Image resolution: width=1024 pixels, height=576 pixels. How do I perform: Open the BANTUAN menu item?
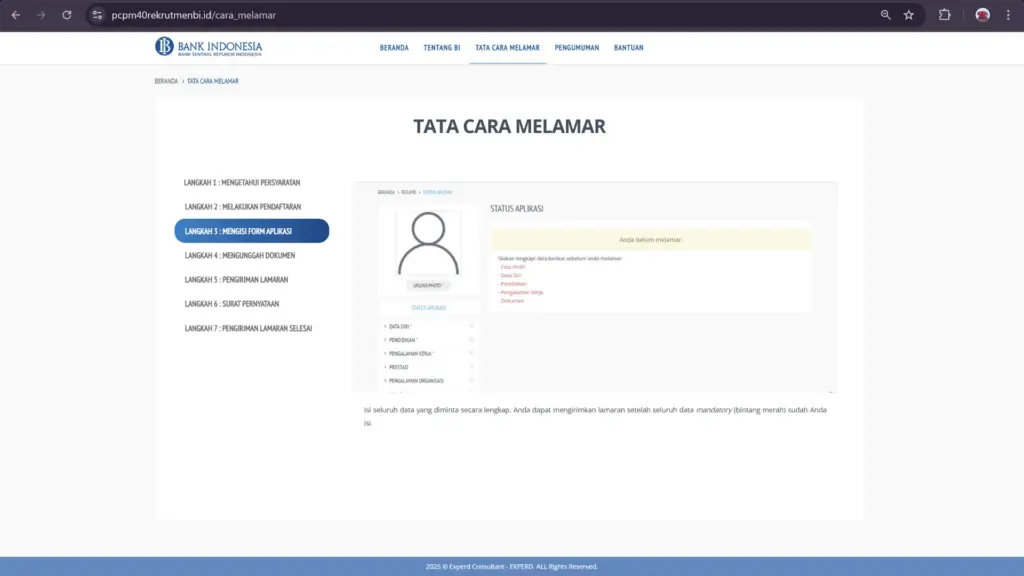628,48
